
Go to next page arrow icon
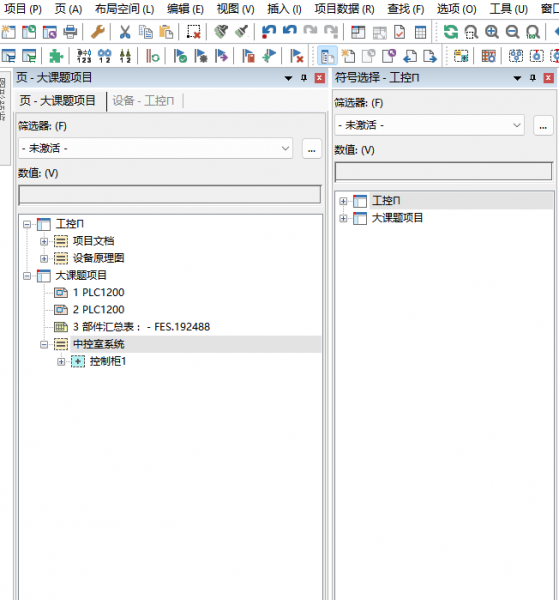tap(430, 56)
